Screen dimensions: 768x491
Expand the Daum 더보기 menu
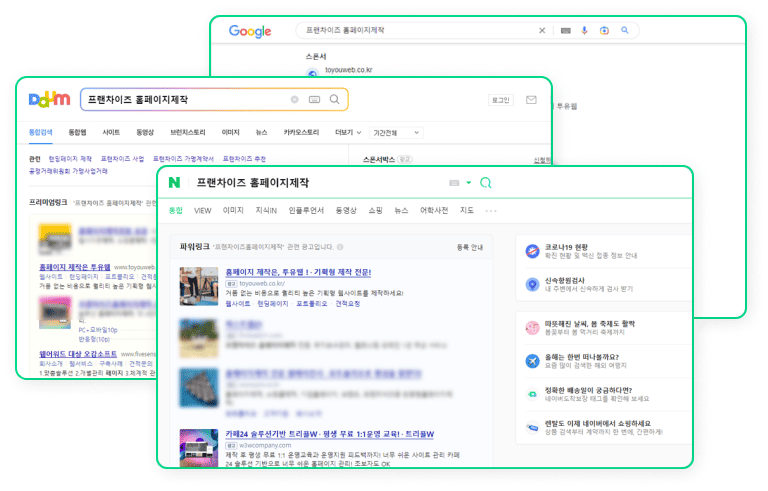(x=347, y=132)
